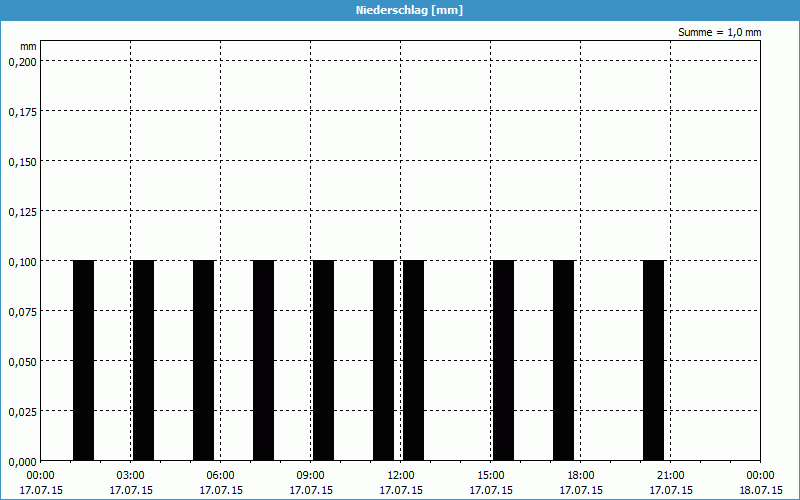Select the 0,025 y-axis tick label
The image size is (800, 500).
click(x=21, y=411)
